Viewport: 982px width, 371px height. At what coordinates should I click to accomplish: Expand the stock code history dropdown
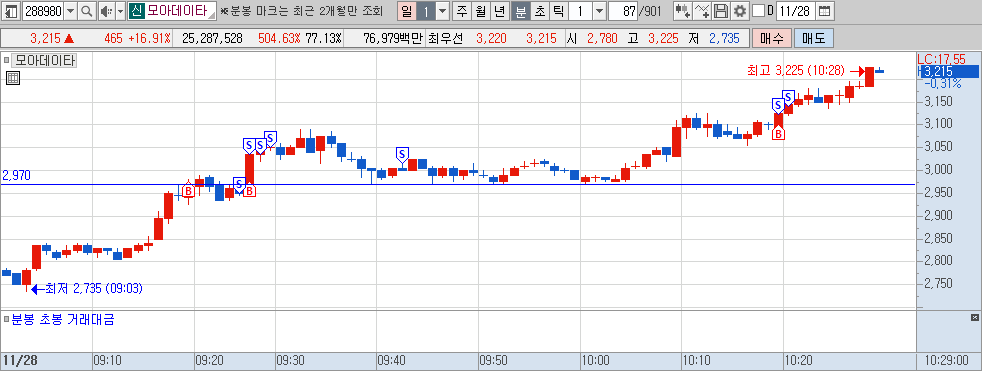pos(70,11)
